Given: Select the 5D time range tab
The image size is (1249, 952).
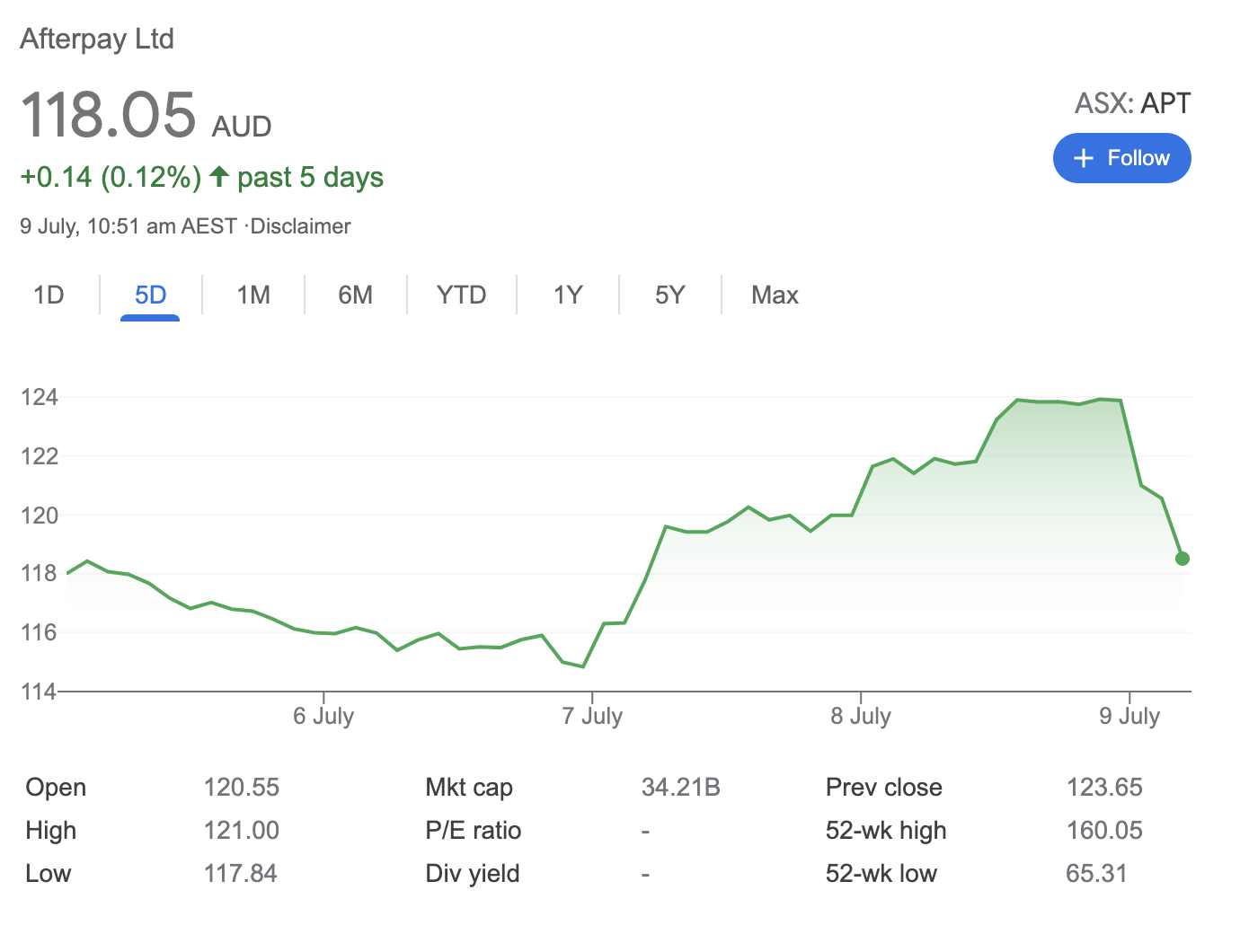Looking at the screenshot, I should pos(150,295).
